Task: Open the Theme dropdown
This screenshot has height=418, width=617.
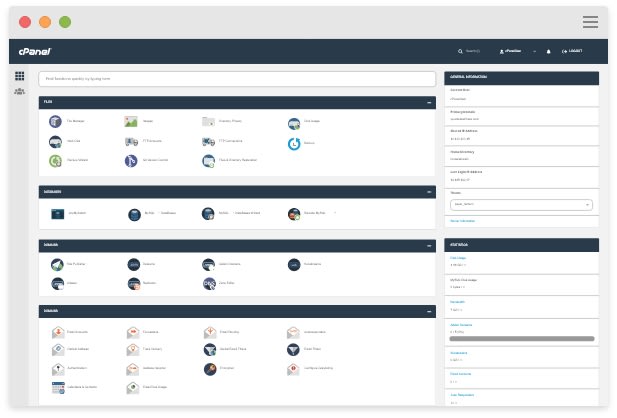Action: click(x=521, y=205)
